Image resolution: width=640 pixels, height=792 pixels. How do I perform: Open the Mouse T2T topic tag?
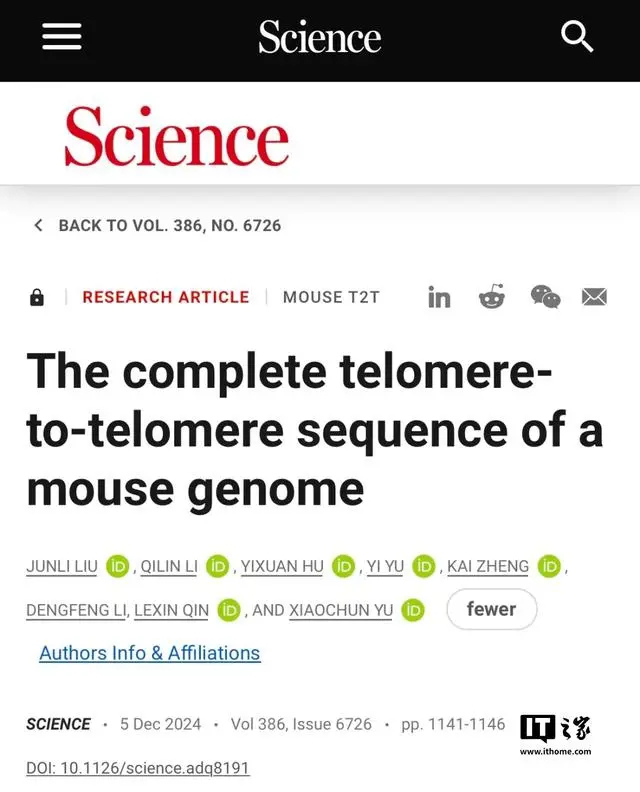click(x=331, y=297)
